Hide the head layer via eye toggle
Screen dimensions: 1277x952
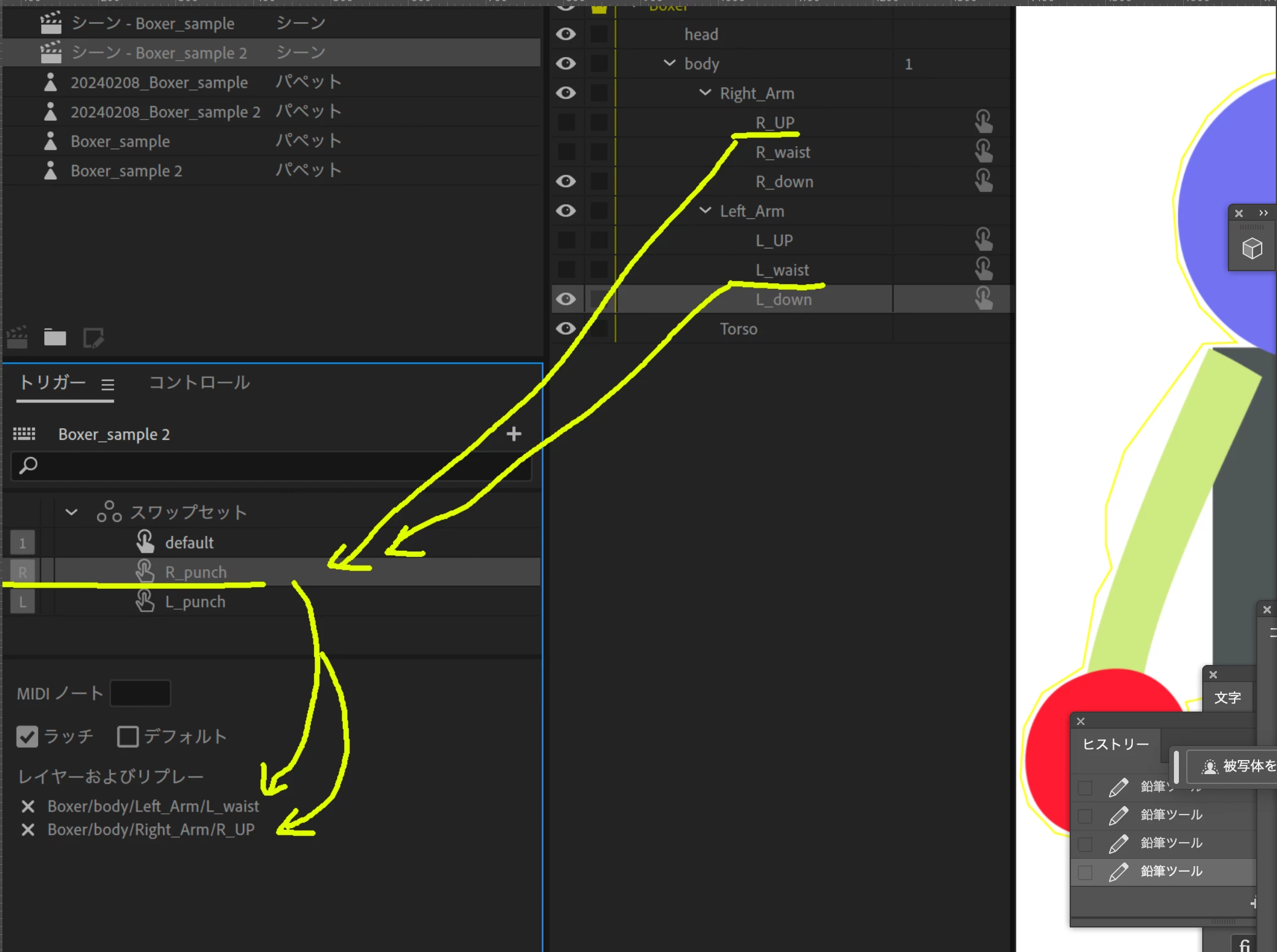click(x=566, y=34)
